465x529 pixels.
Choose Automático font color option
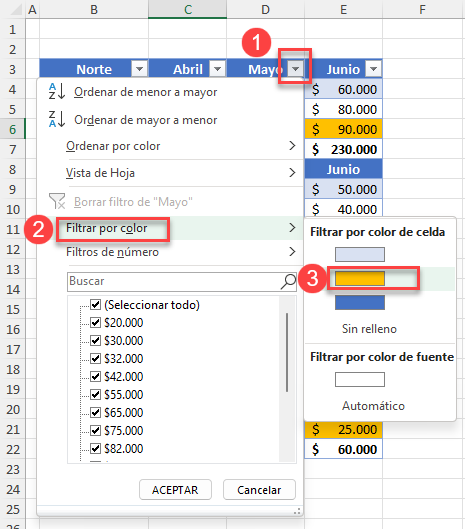[373, 406]
